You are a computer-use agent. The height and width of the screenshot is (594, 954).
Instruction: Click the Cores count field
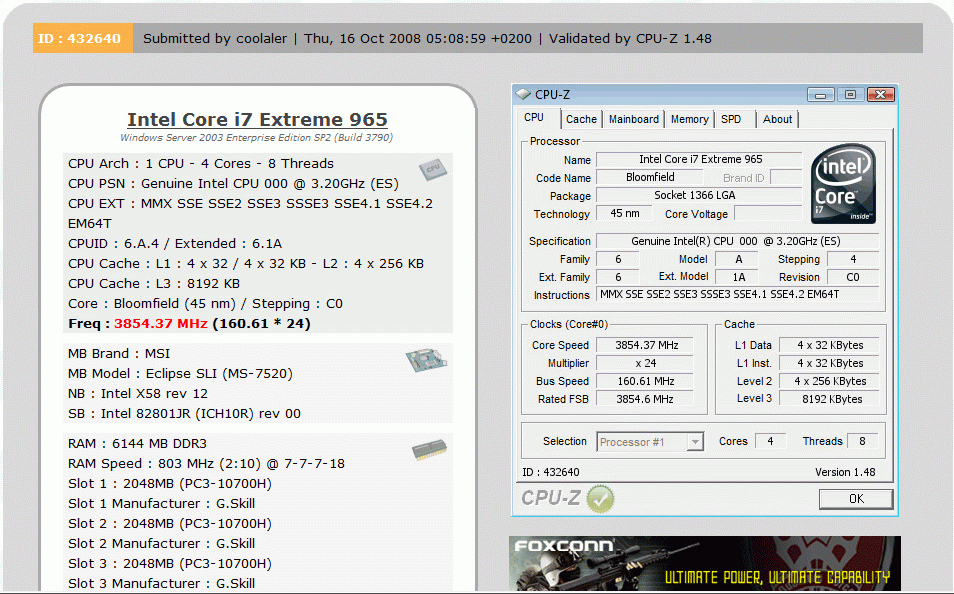click(770, 441)
